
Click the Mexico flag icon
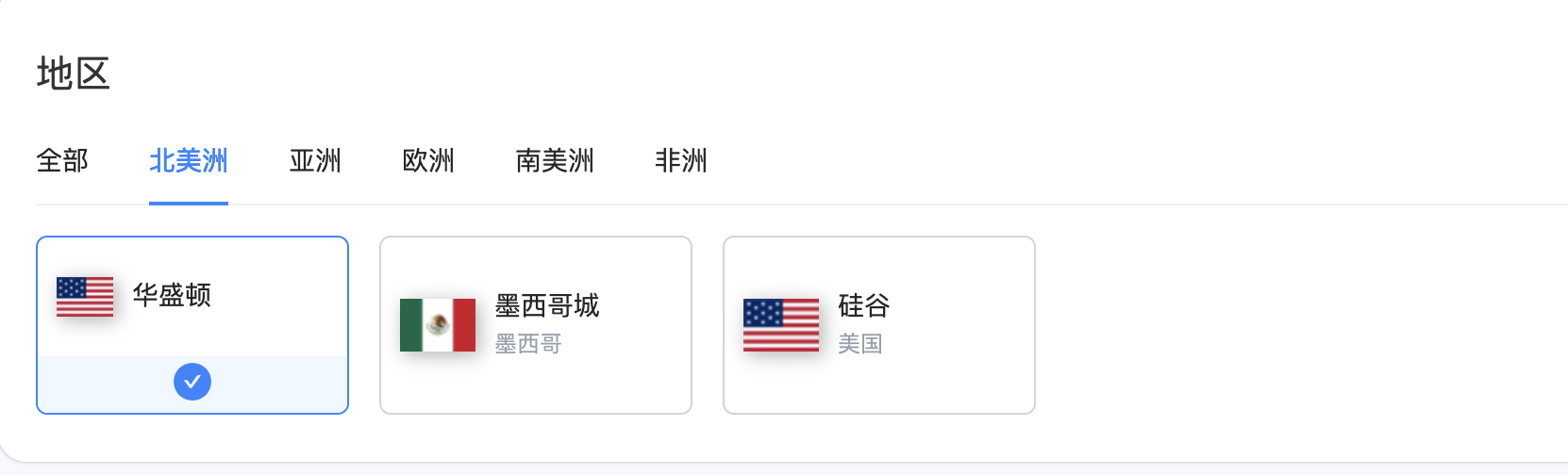(x=437, y=325)
